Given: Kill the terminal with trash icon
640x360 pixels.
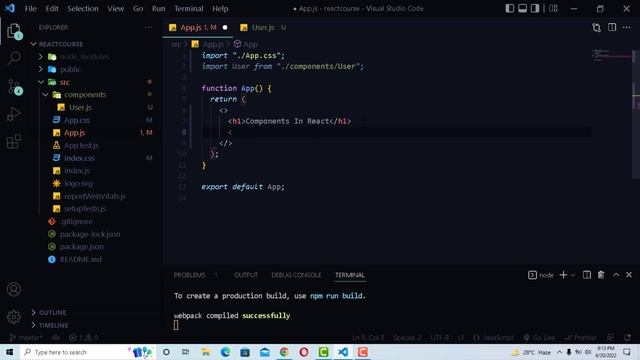Looking at the screenshot, I should coord(601,275).
